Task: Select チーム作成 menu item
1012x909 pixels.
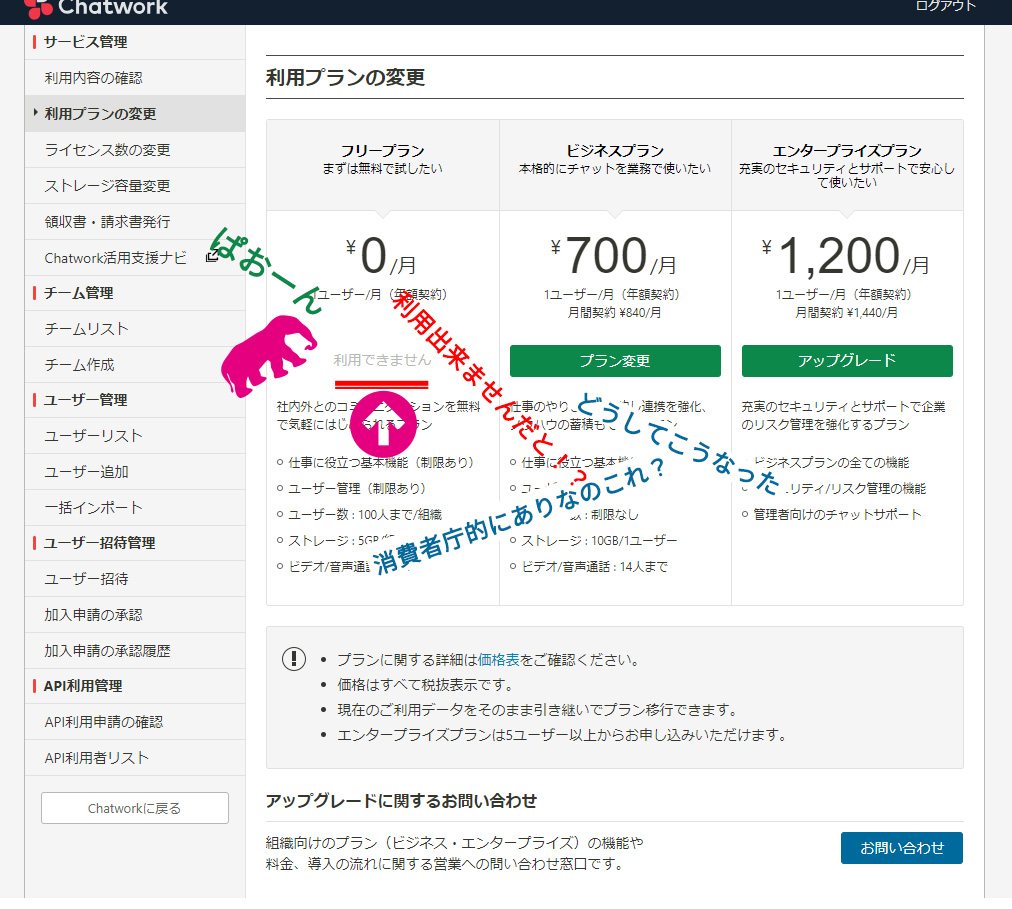Action: coord(135,365)
